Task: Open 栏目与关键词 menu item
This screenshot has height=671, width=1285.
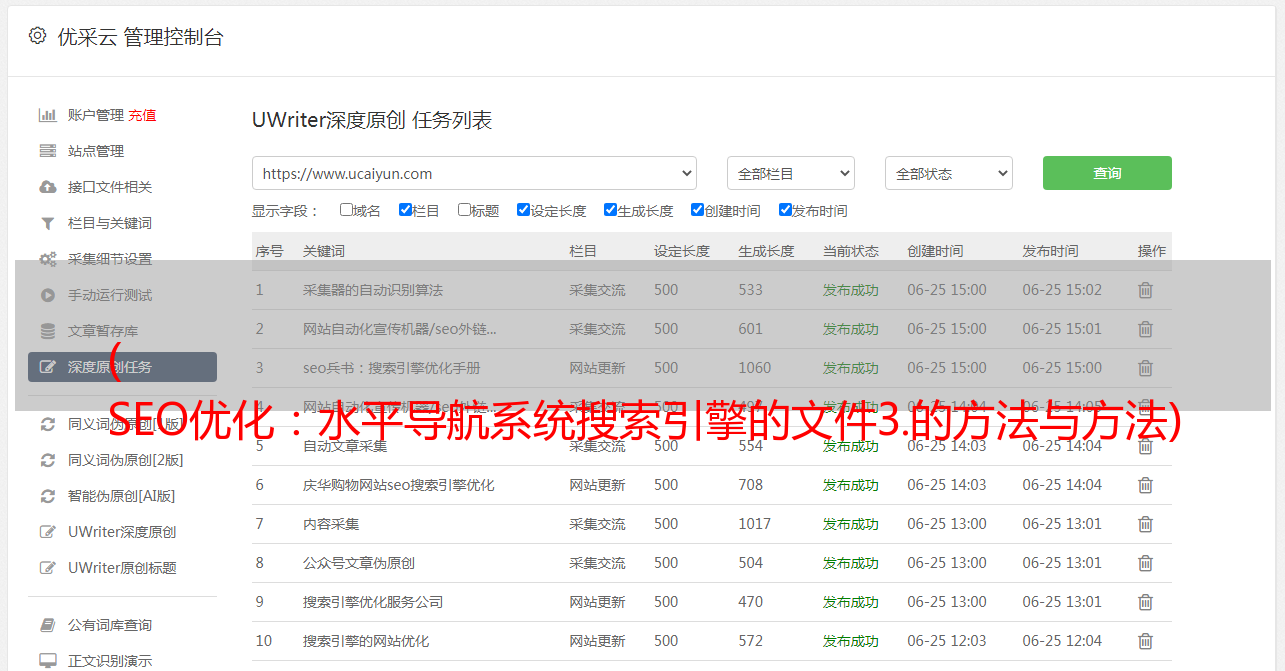Action: [x=110, y=223]
